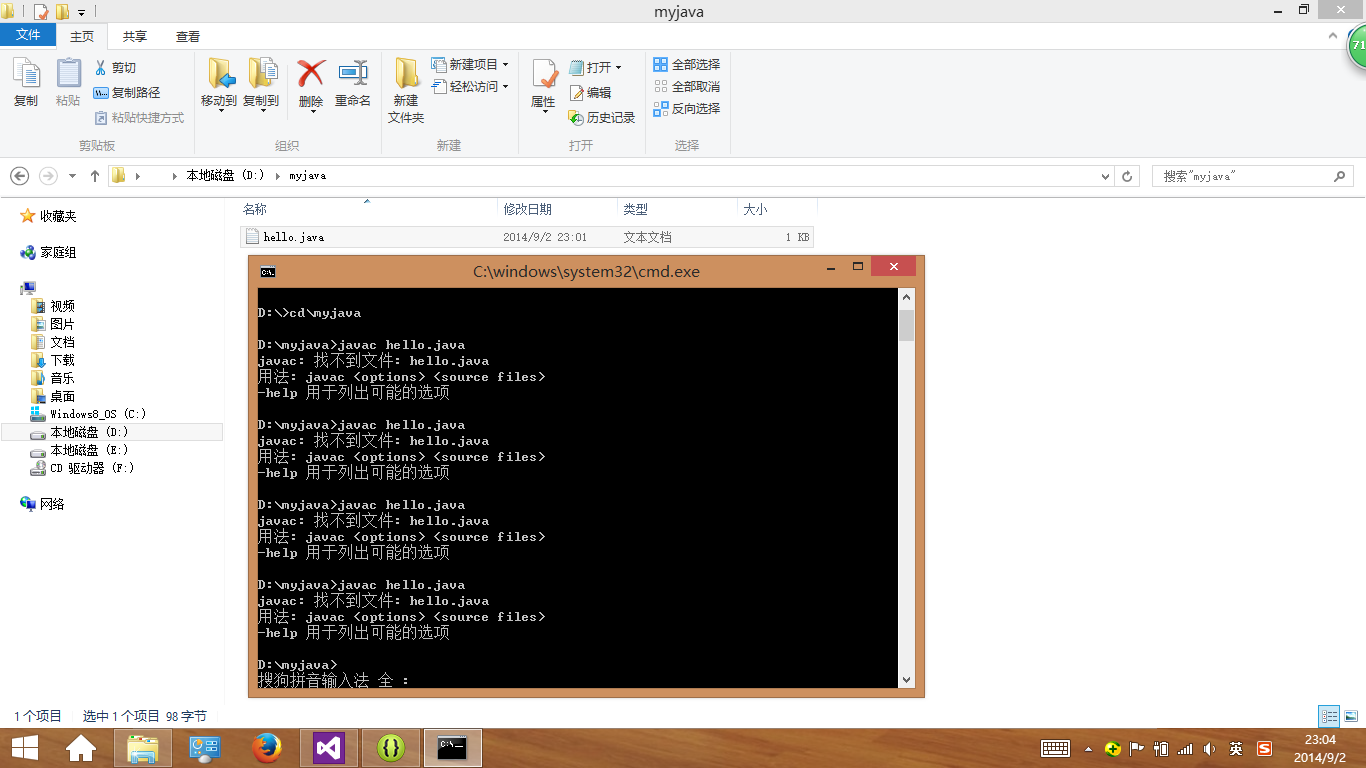The width and height of the screenshot is (1366, 768).
Task: Switch to View (查看) tab
Action: (188, 36)
